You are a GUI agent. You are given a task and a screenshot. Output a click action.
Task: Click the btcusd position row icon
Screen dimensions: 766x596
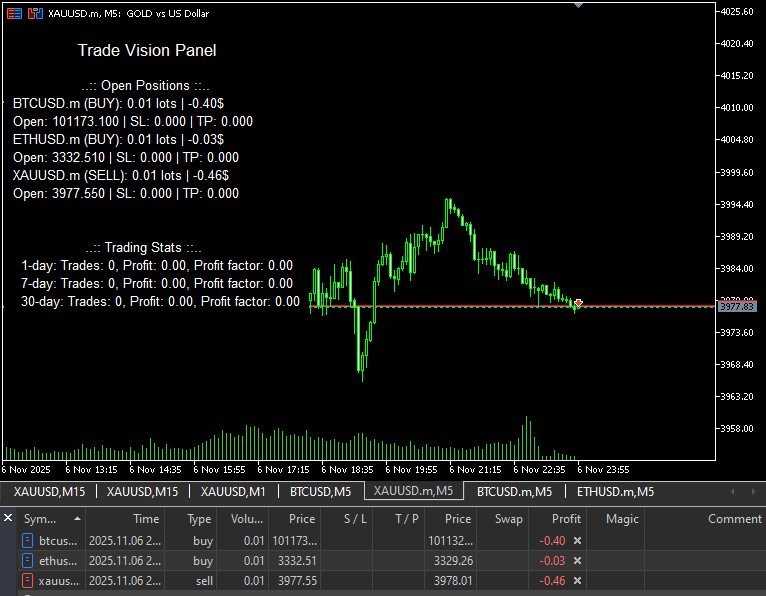pyautogui.click(x=28, y=540)
